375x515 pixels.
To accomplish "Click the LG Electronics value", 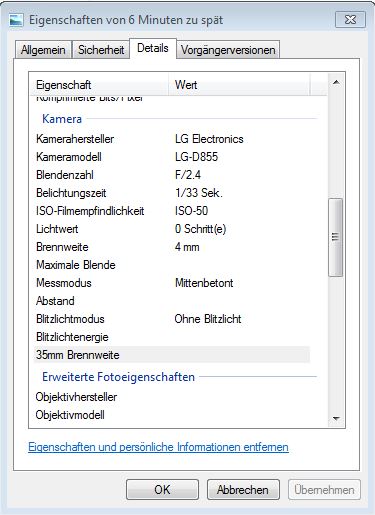I will [209, 139].
